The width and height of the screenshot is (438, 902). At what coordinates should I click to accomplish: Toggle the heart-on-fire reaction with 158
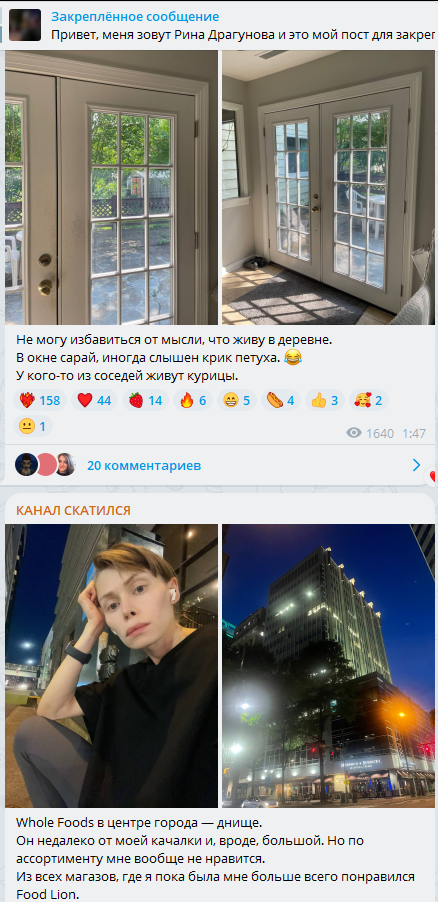pyautogui.click(x=40, y=400)
